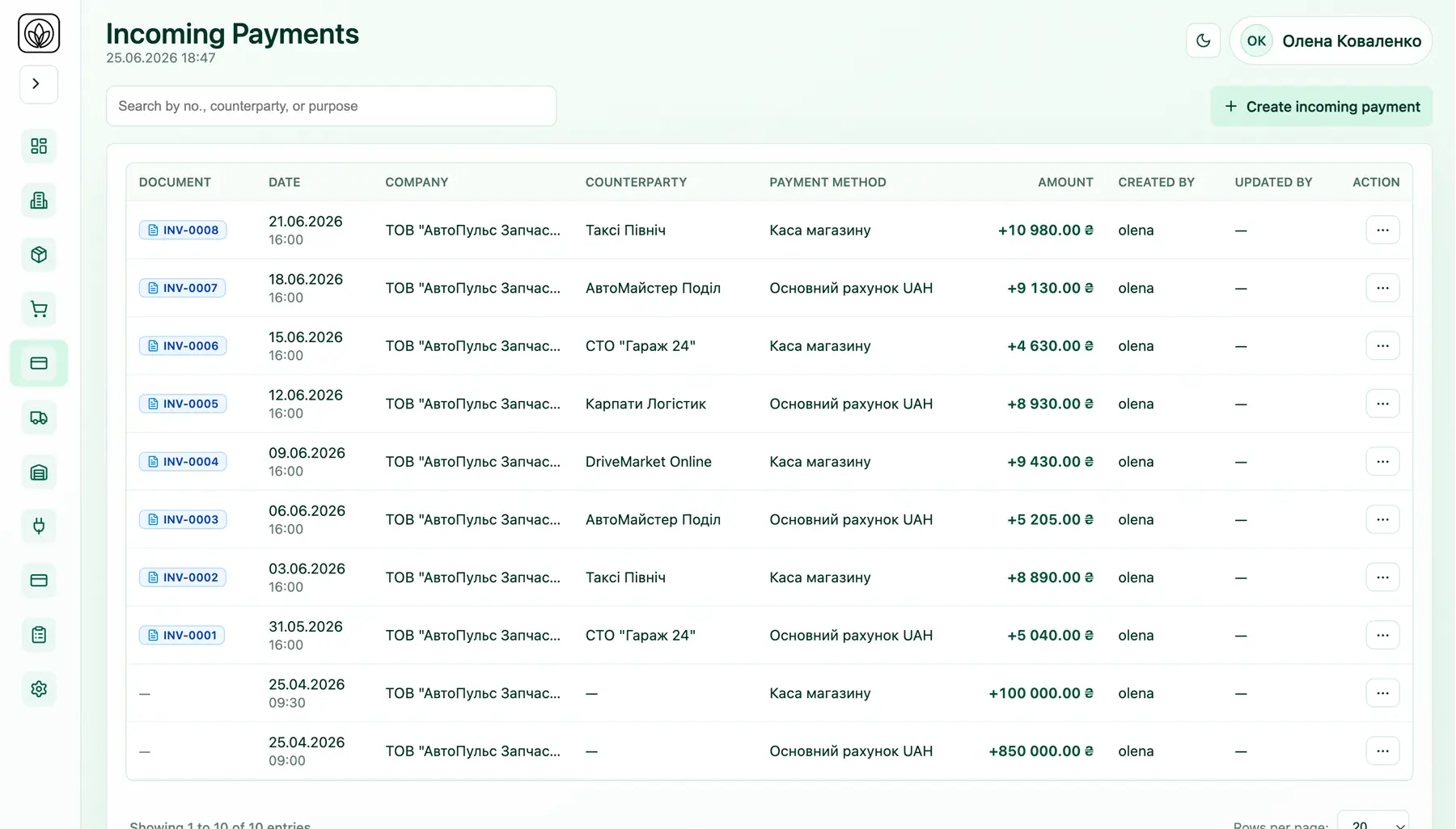Screen dimensions: 1456x829
Task: Click the DATE column header
Action: 284,182
